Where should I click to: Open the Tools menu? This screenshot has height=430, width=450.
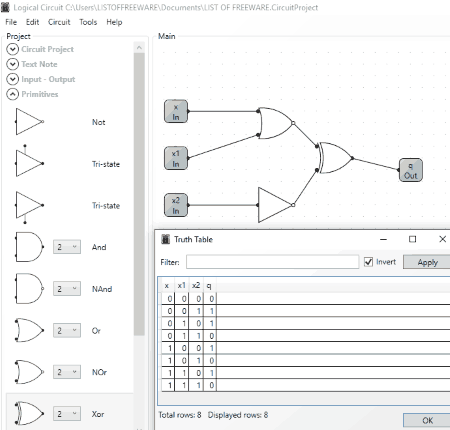88,22
